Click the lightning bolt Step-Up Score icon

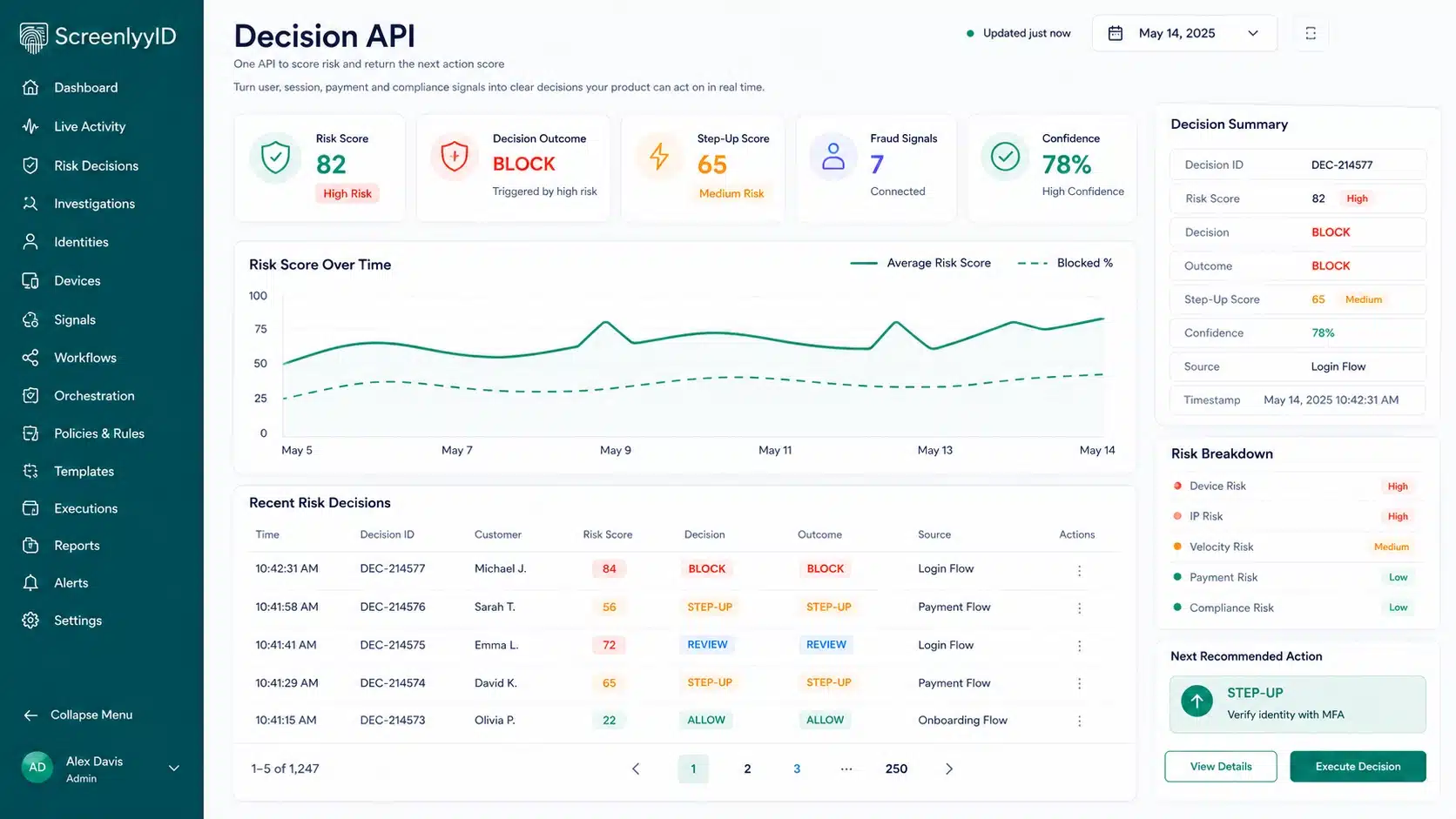[x=659, y=157]
